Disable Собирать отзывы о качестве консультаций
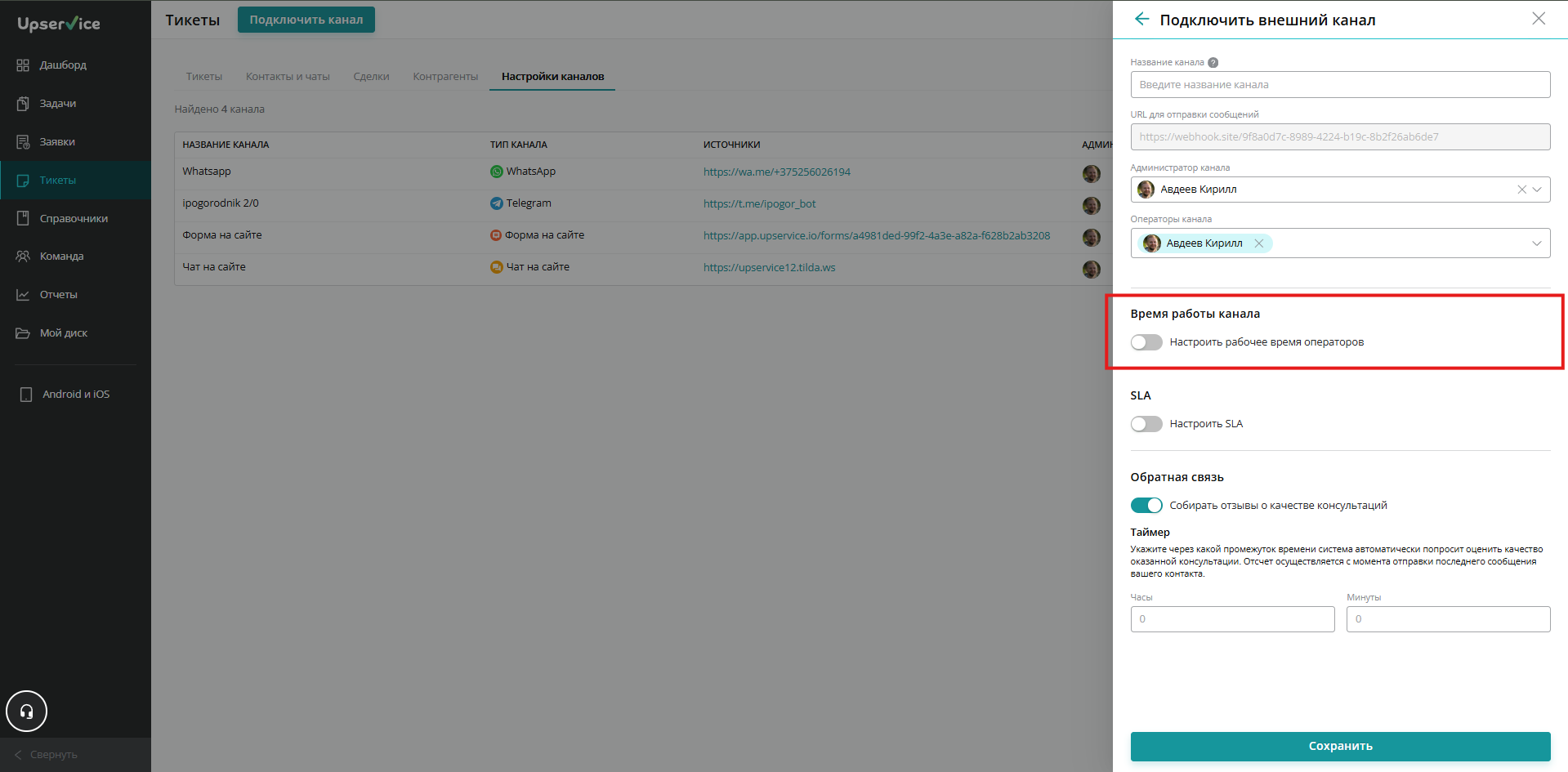The height and width of the screenshot is (772, 1568). [1146, 506]
